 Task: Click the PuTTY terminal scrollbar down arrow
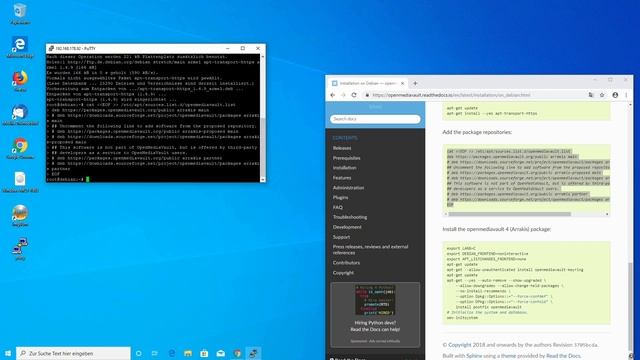[262, 179]
